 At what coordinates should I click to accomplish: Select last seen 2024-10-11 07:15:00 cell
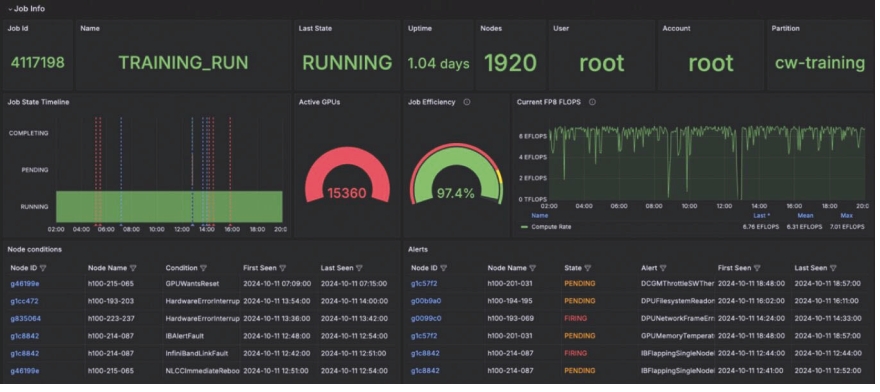pyautogui.click(x=354, y=284)
